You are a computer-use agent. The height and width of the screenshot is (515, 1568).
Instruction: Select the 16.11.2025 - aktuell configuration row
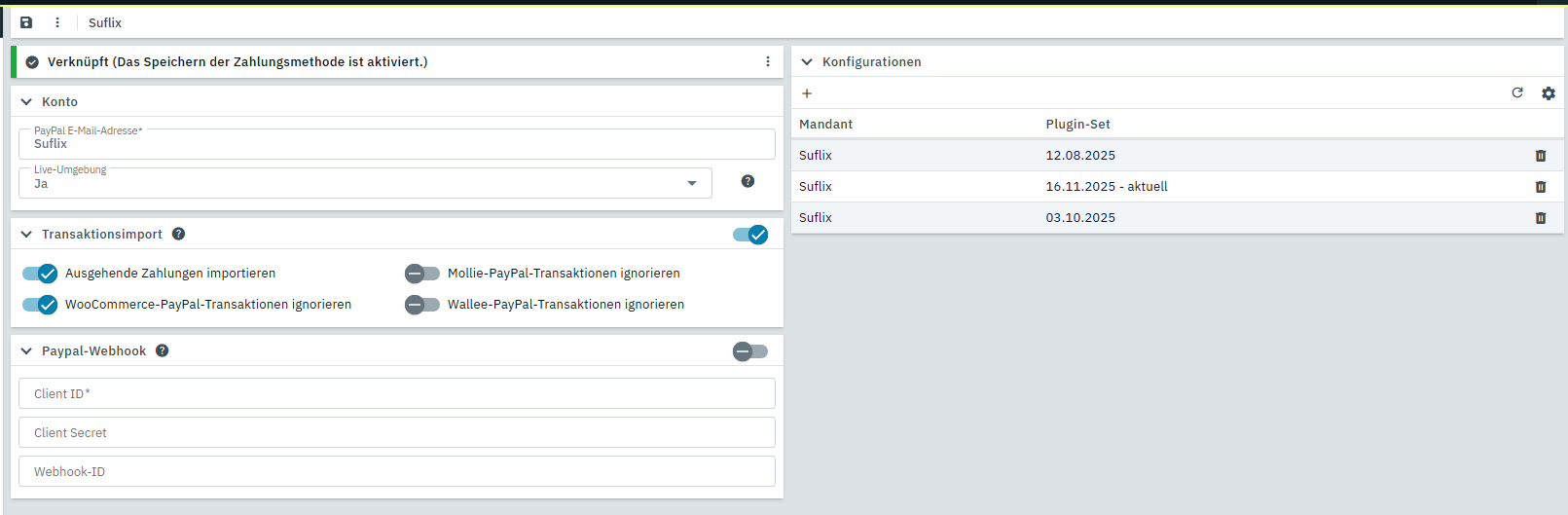[1107, 187]
